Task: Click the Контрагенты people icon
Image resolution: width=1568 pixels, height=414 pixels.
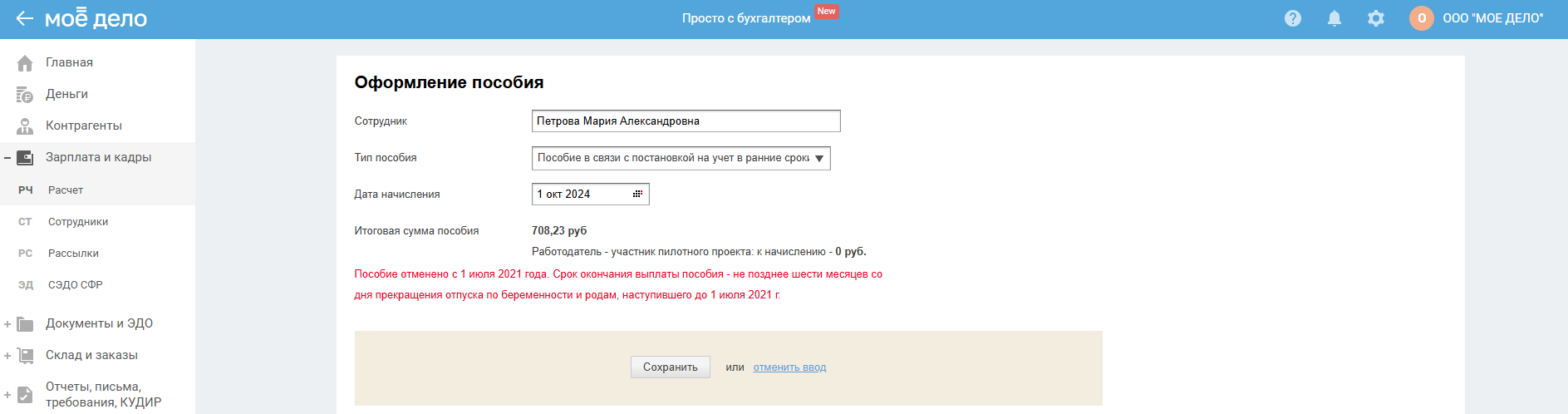Action: [x=25, y=126]
